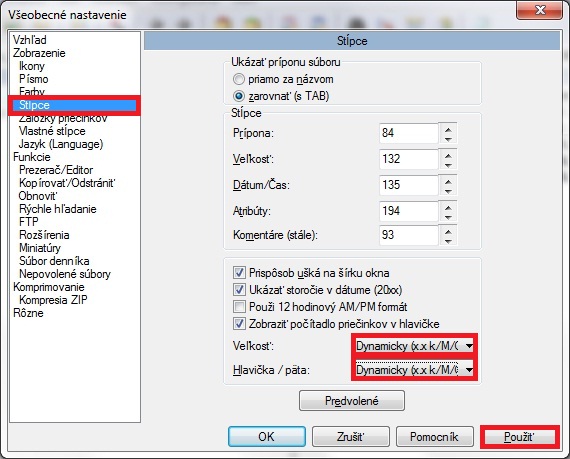Click into the Prípona width field
The height and width of the screenshot is (459, 570).
pos(409,133)
